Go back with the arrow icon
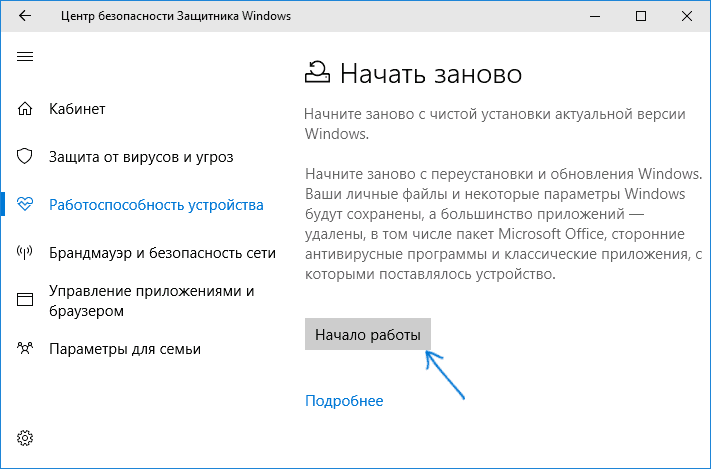This screenshot has width=711, height=469. pyautogui.click(x=25, y=16)
